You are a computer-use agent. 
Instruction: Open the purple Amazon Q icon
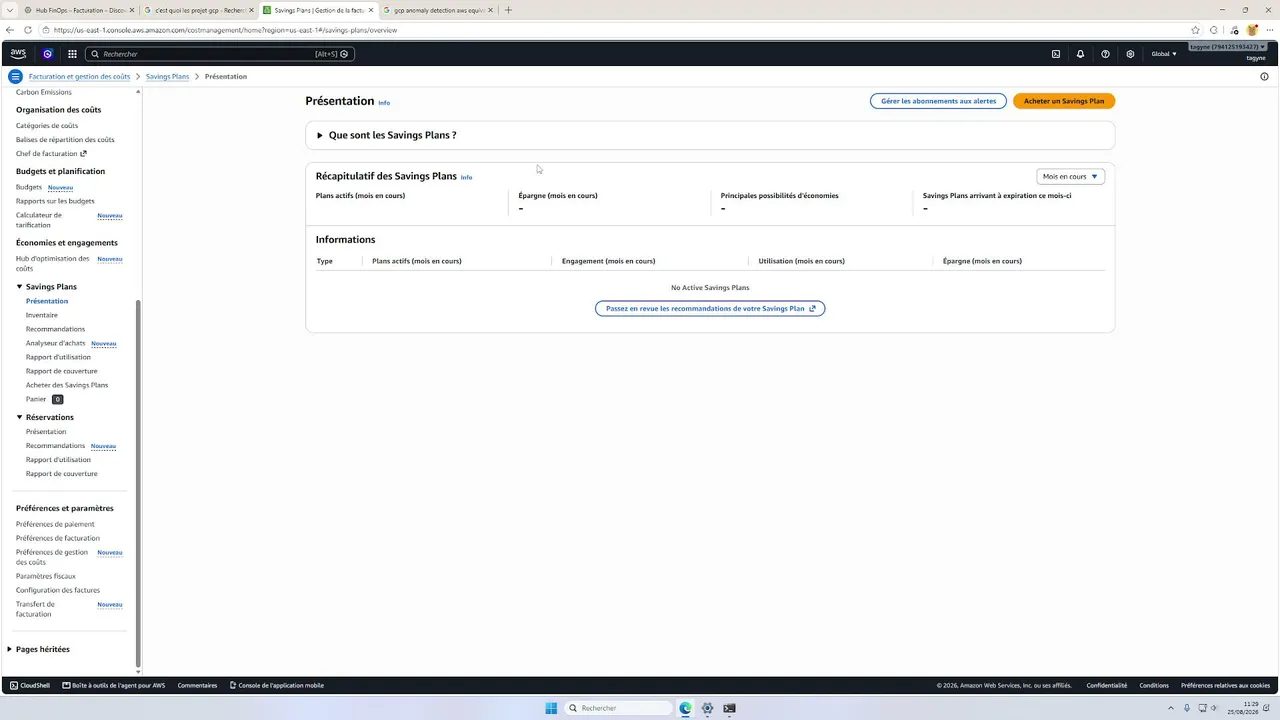point(47,54)
